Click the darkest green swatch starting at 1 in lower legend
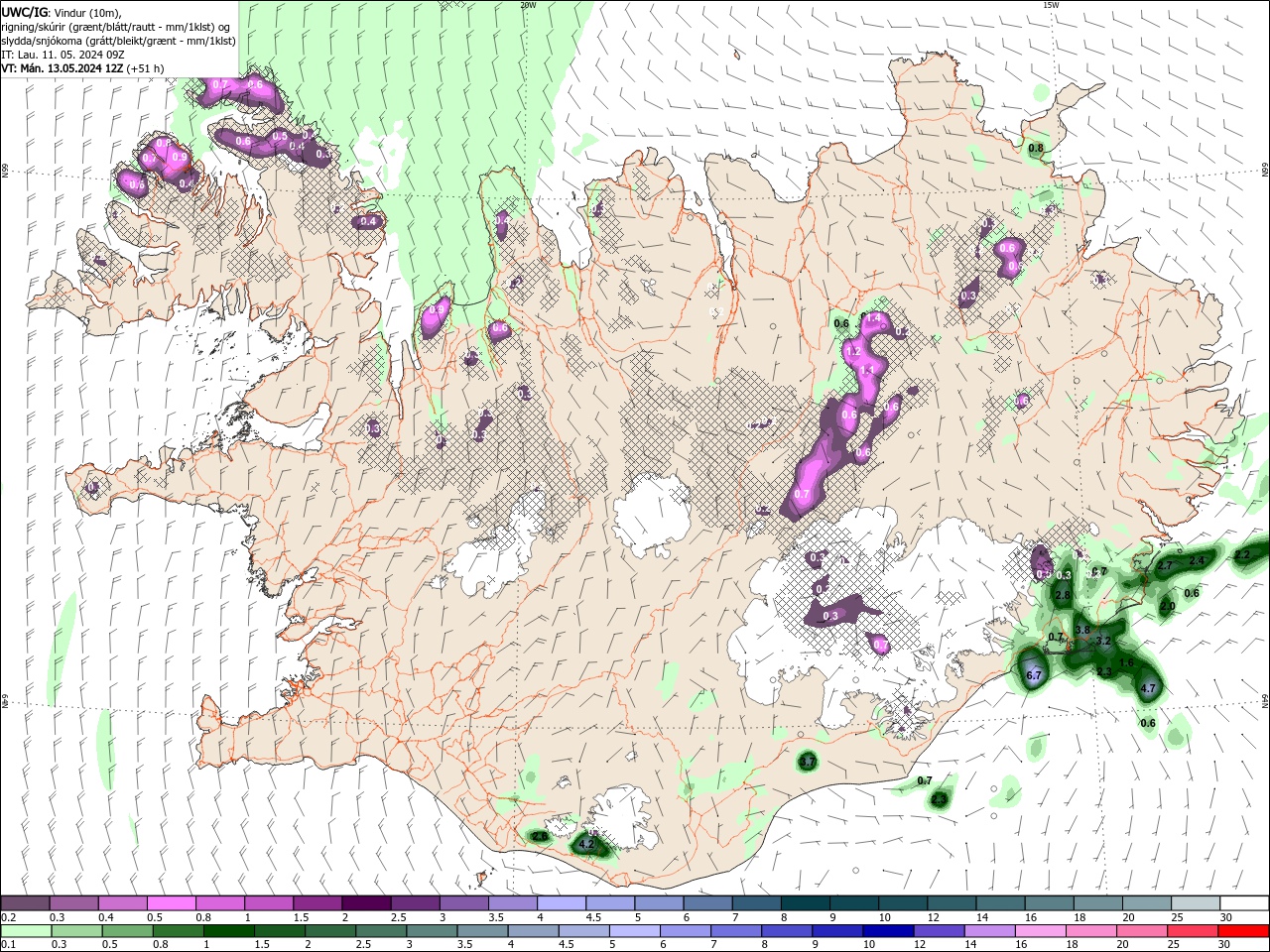Viewport: 1270px width, 952px height. click(x=228, y=931)
